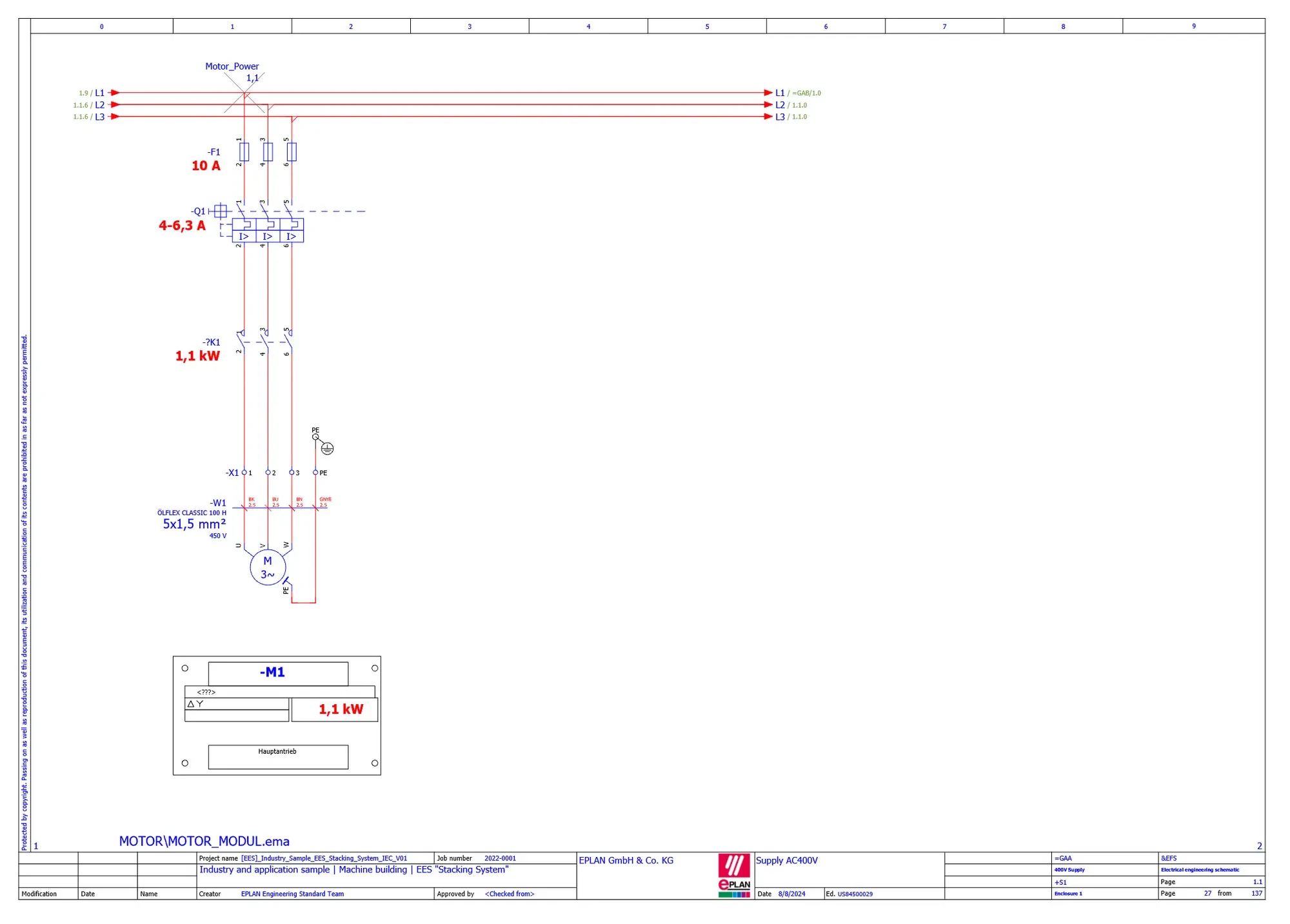The width and height of the screenshot is (1290, 924).
Task: Select the third I> overcurrent block of Q1
Action: [x=292, y=237]
